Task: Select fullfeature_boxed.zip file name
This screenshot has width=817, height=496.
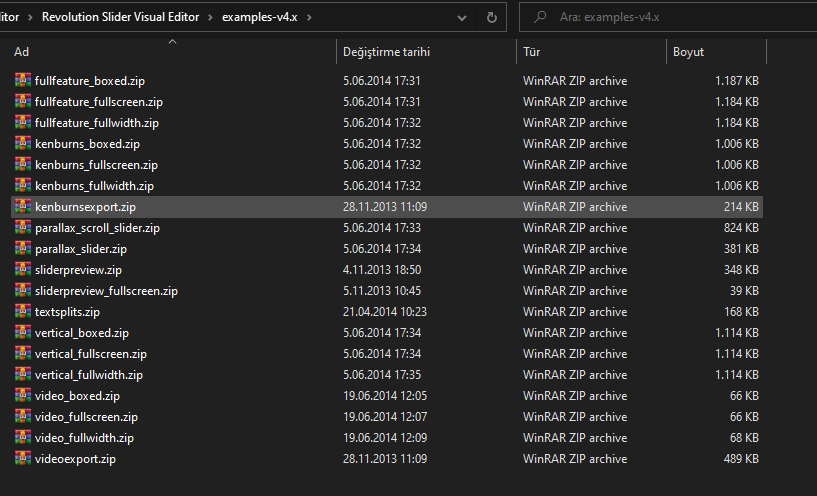Action: click(x=90, y=81)
